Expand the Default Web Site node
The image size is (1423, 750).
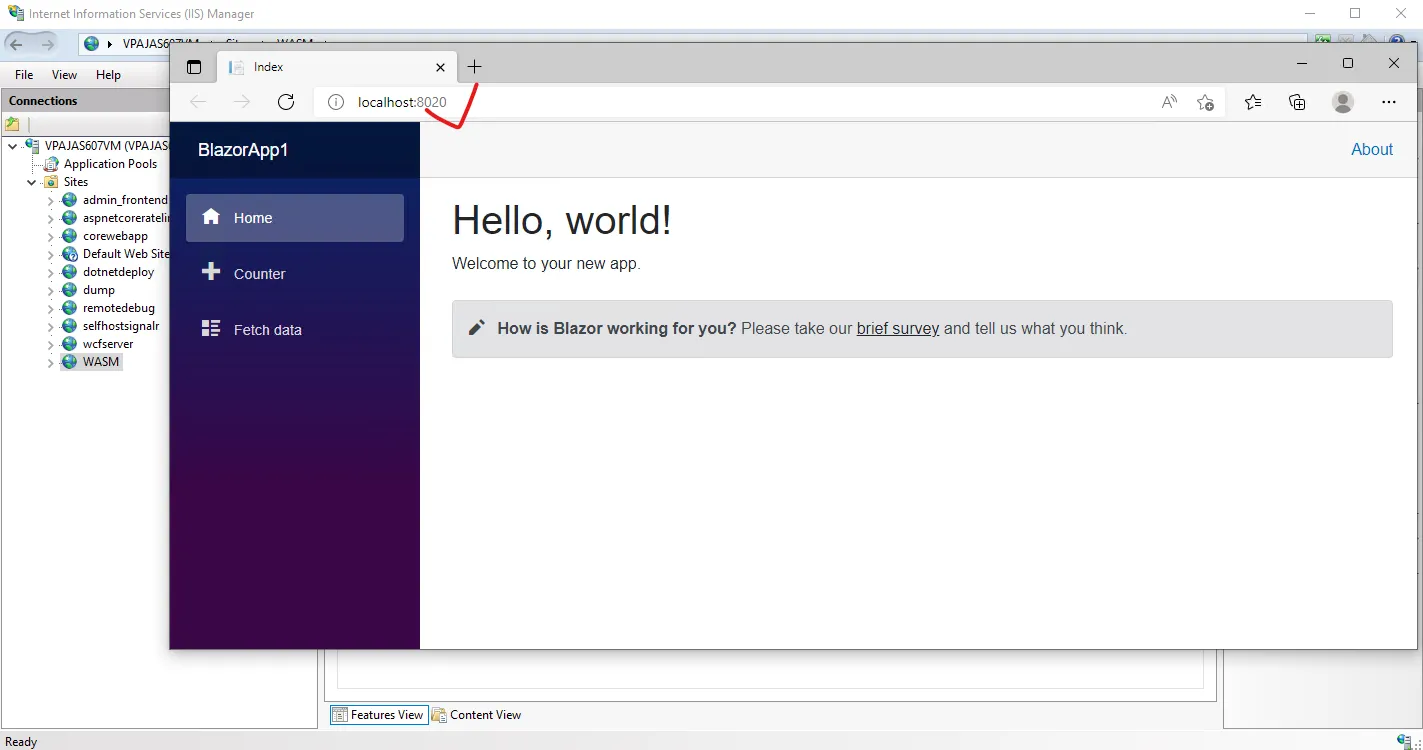tap(51, 254)
